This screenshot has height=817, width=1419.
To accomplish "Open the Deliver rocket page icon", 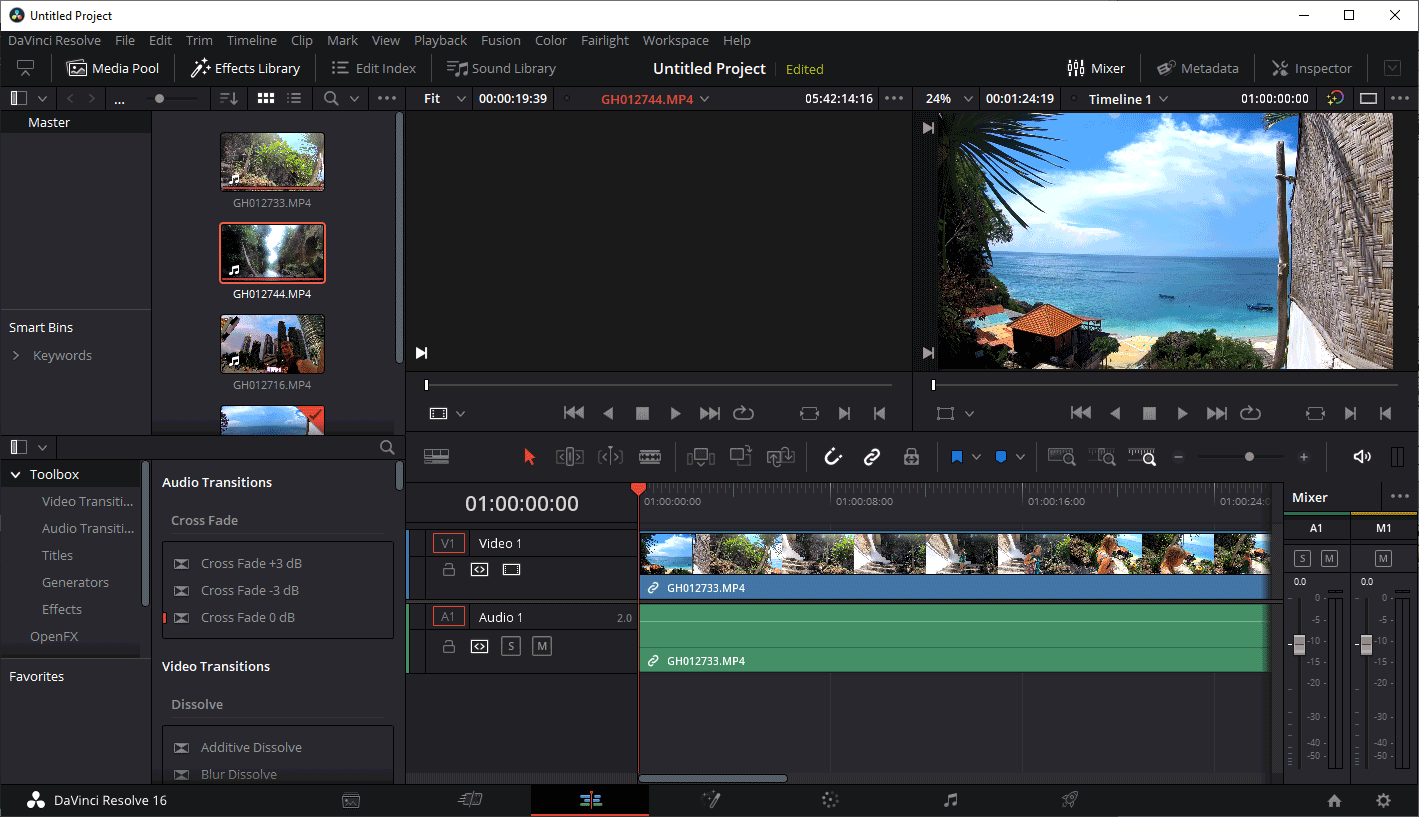I will click(x=1069, y=800).
